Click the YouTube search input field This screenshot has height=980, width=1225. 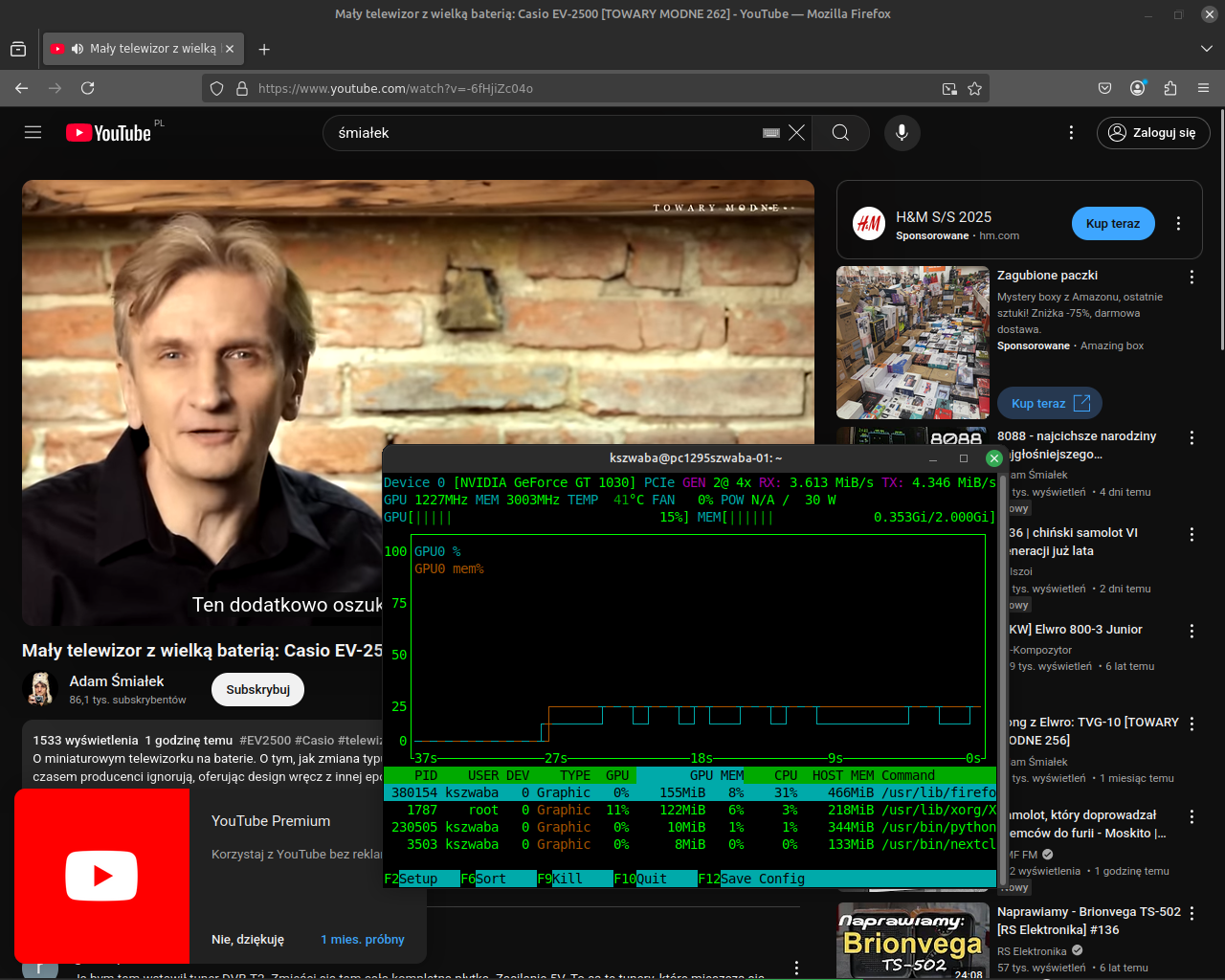(x=546, y=133)
